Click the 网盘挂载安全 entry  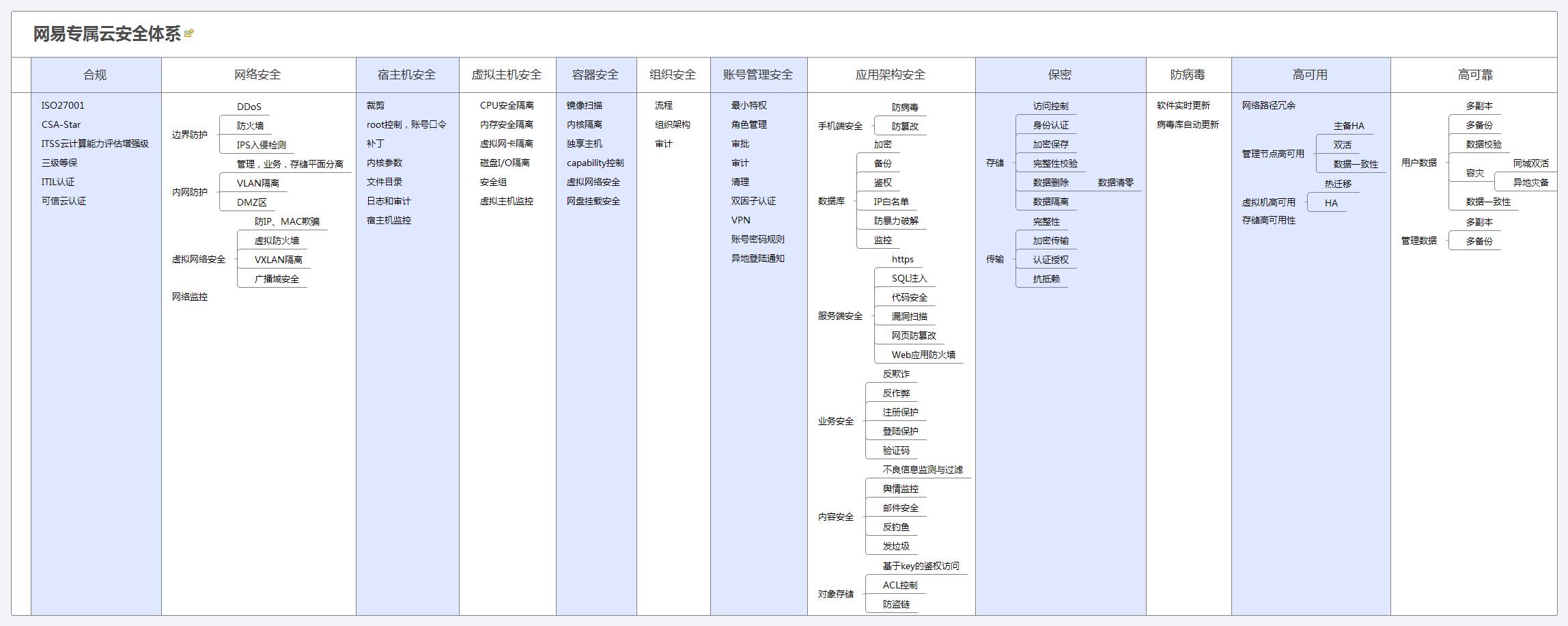pos(593,201)
